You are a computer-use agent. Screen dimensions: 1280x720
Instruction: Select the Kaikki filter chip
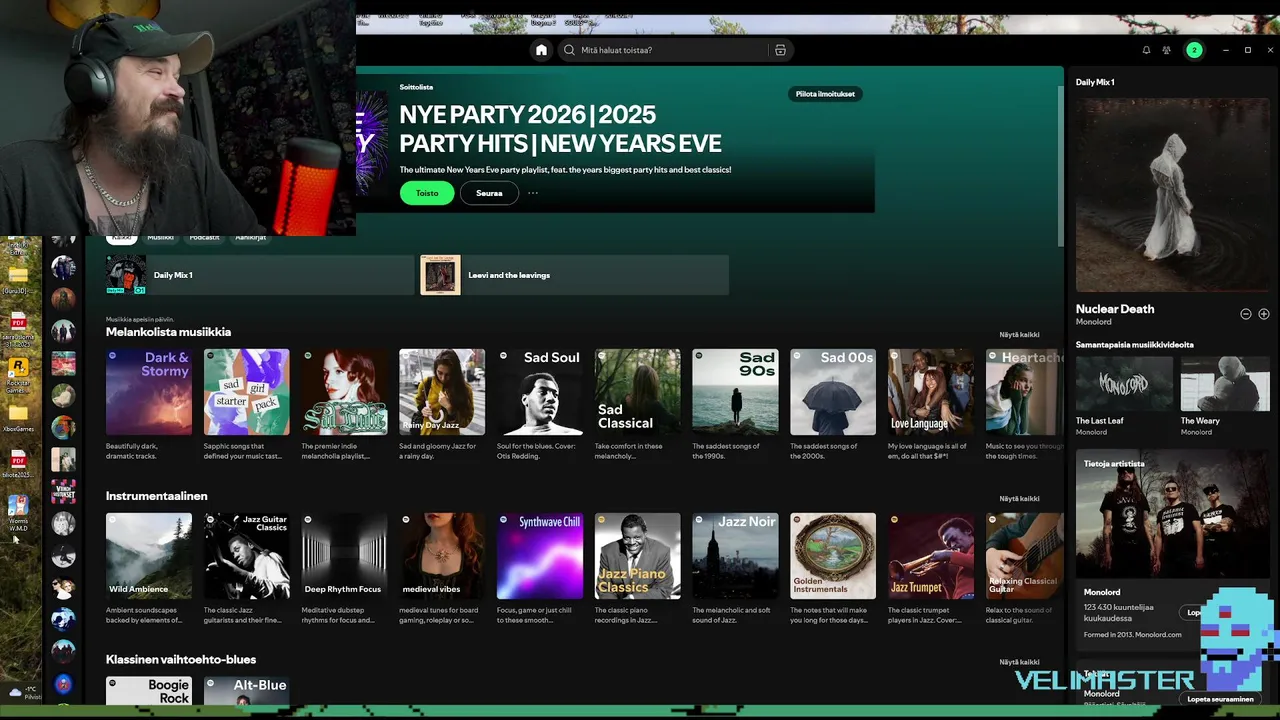coord(121,238)
